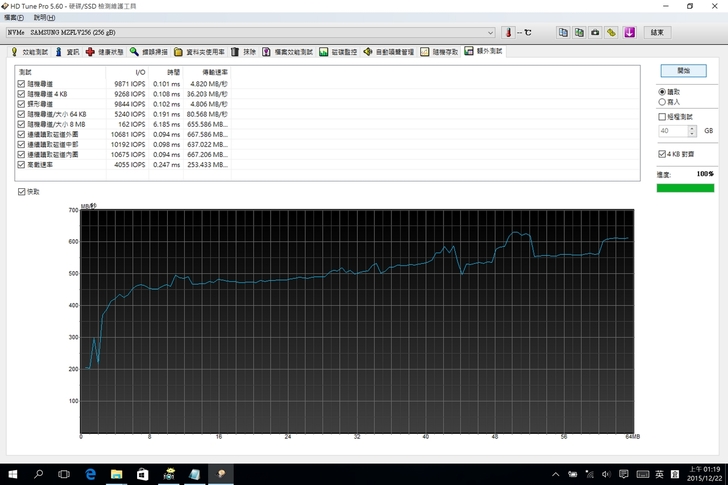Toggle the 4 KB 對齊 checkbox
728x485 pixels.
[x=661, y=154]
